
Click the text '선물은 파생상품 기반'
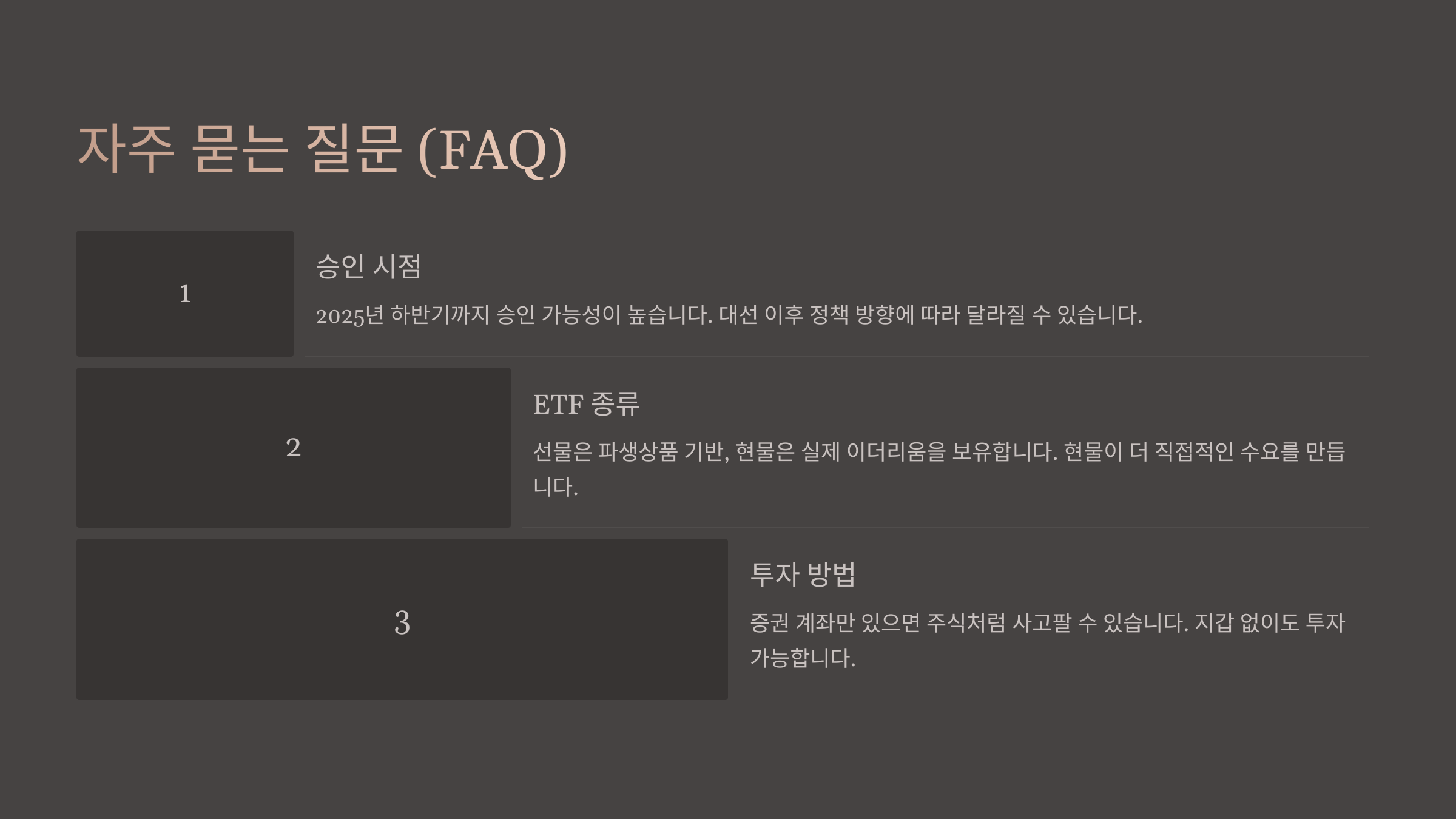pyautogui.click(x=631, y=452)
